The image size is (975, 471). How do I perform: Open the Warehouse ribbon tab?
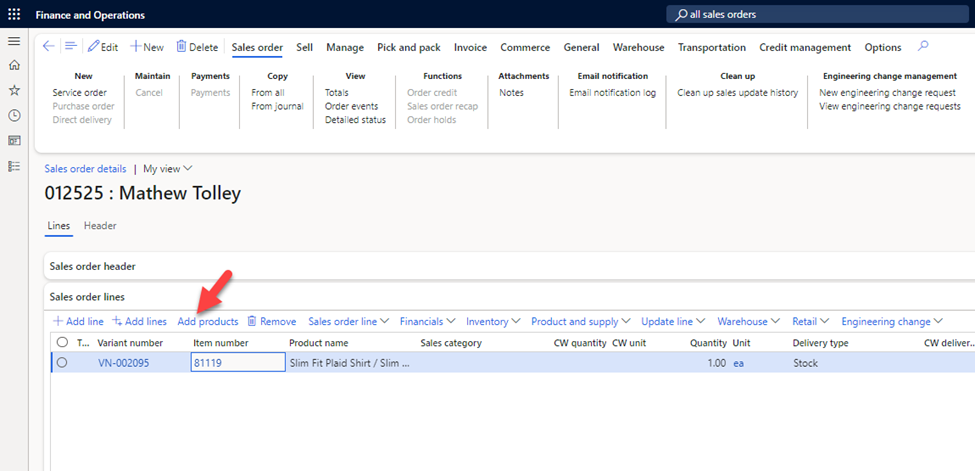point(639,47)
